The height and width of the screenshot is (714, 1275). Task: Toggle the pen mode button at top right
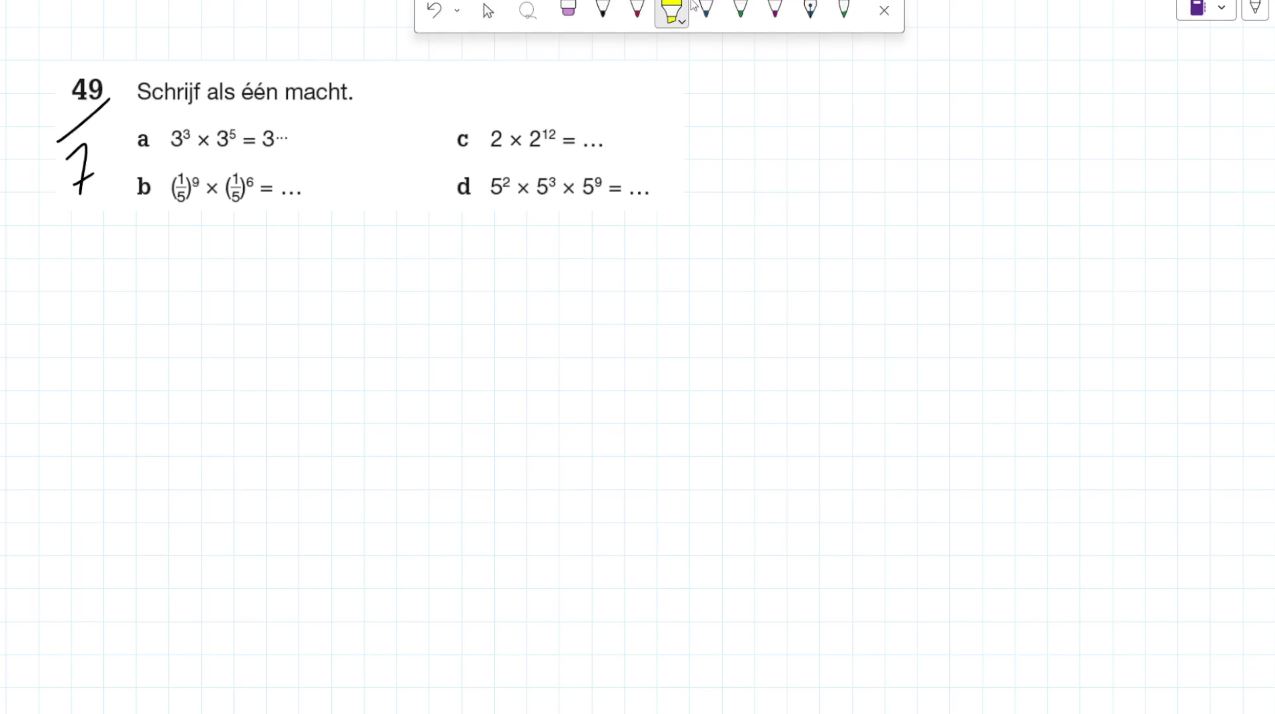[x=1255, y=7]
